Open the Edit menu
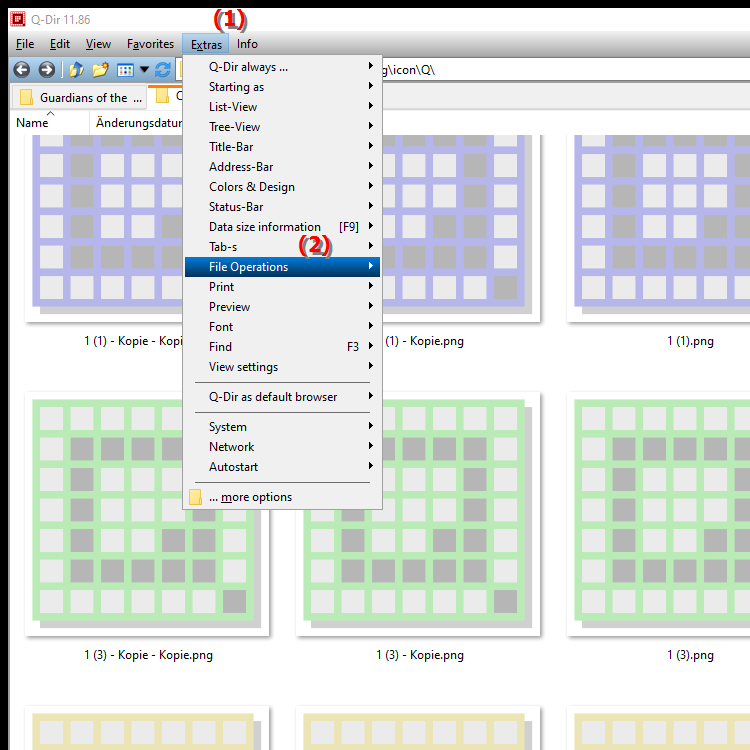Viewport: 750px width, 750px height. point(60,44)
